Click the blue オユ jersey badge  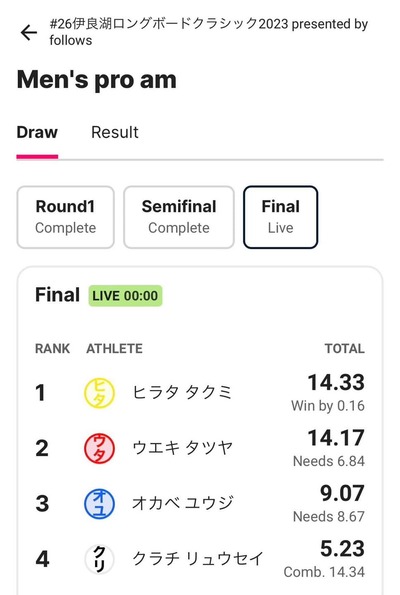pos(99,504)
